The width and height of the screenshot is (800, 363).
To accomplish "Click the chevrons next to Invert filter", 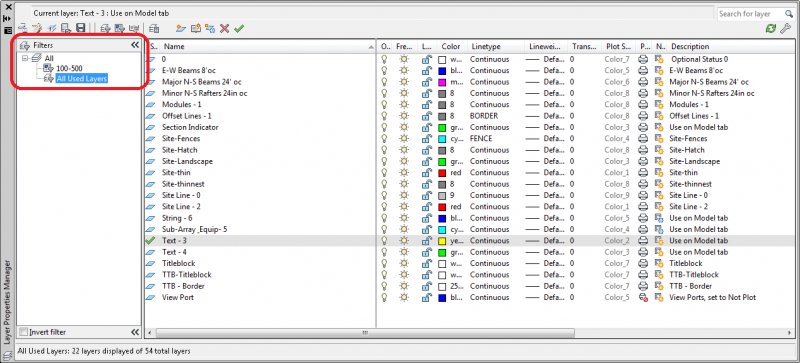I will (135, 332).
